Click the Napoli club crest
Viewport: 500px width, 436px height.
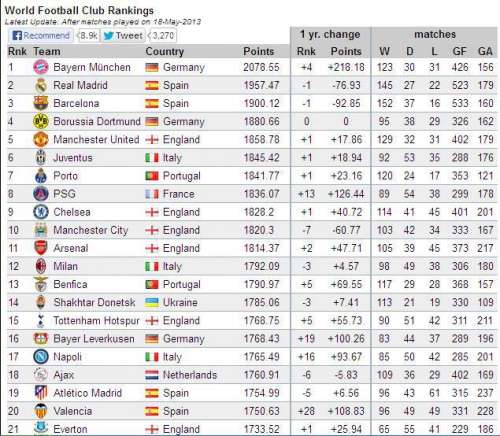coord(41,357)
